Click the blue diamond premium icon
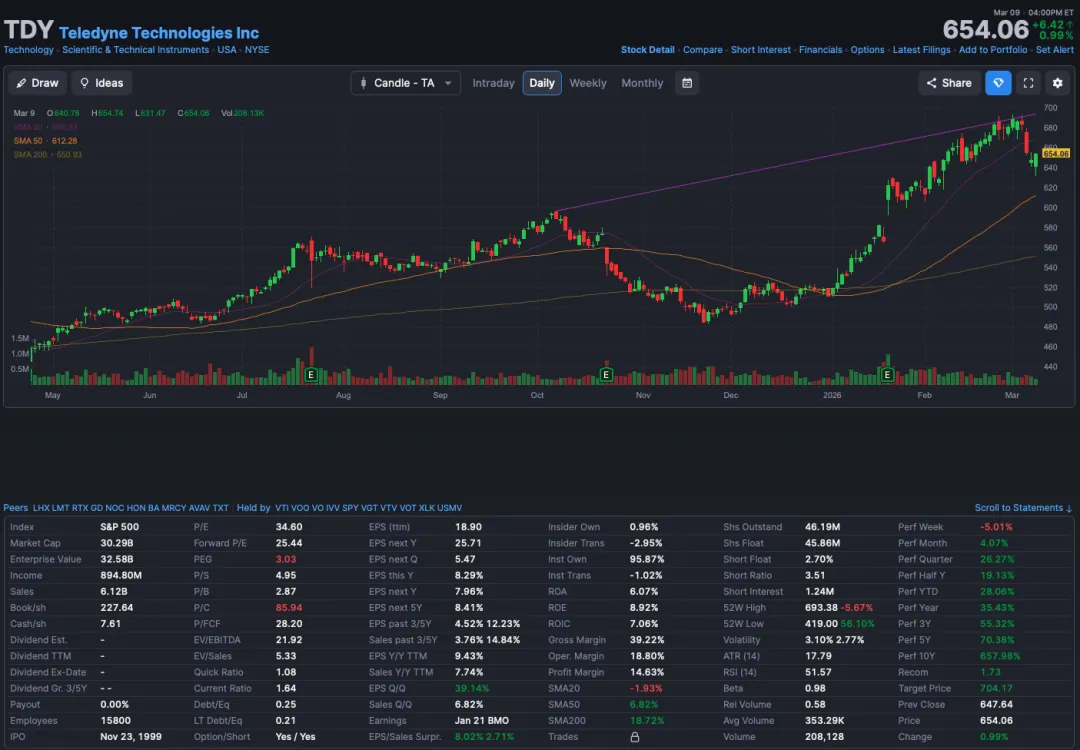 coord(998,83)
